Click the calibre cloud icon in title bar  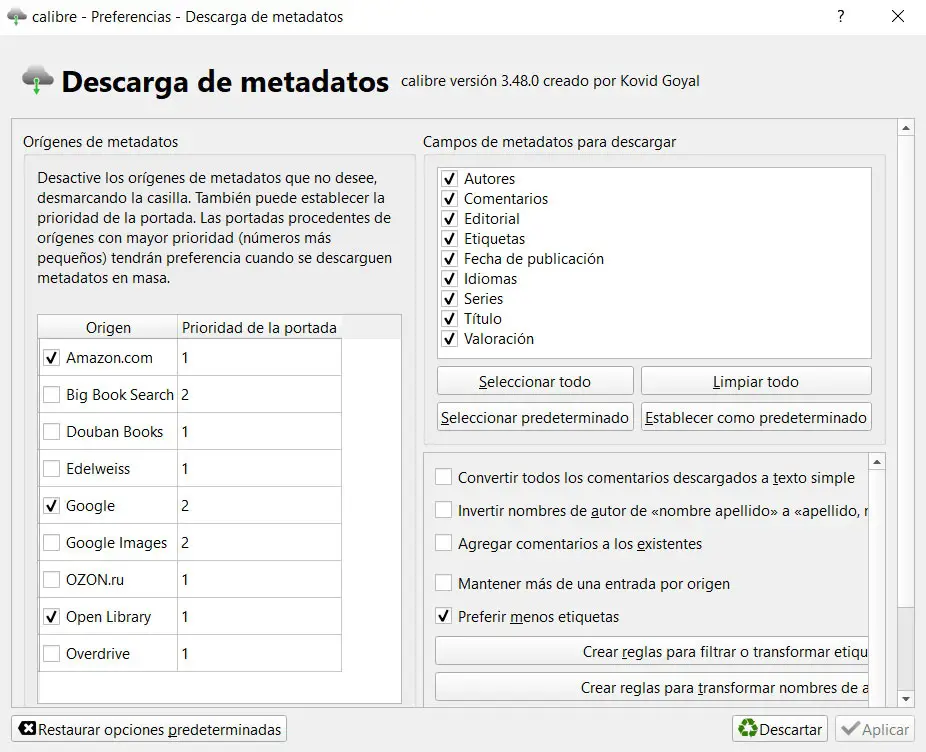pyautogui.click(x=17, y=17)
